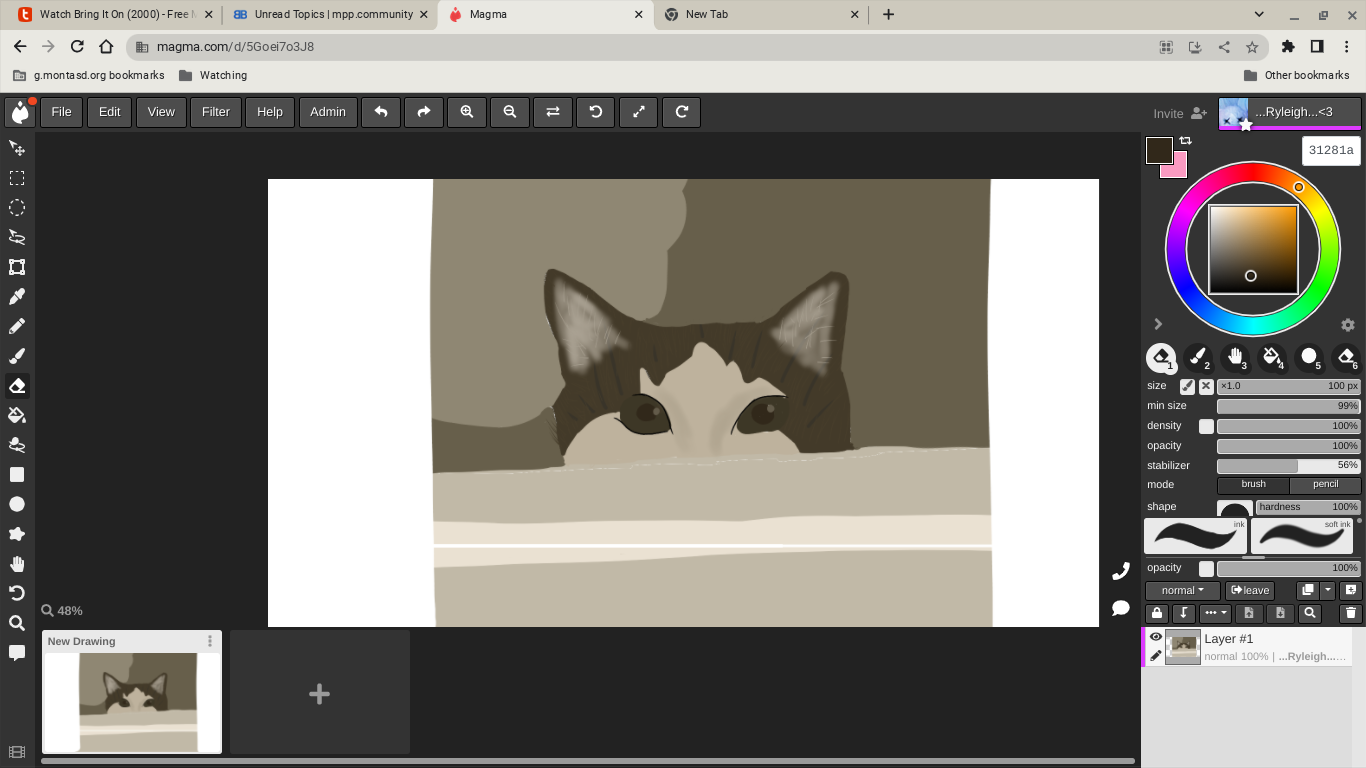Open the voice call phone icon

1121,571
